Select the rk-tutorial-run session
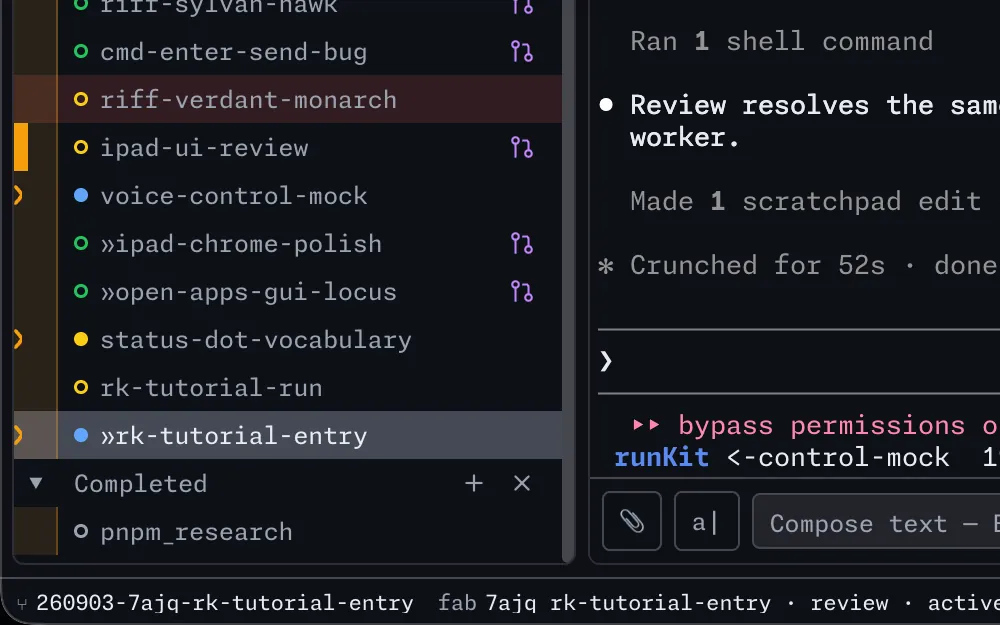 (288, 387)
